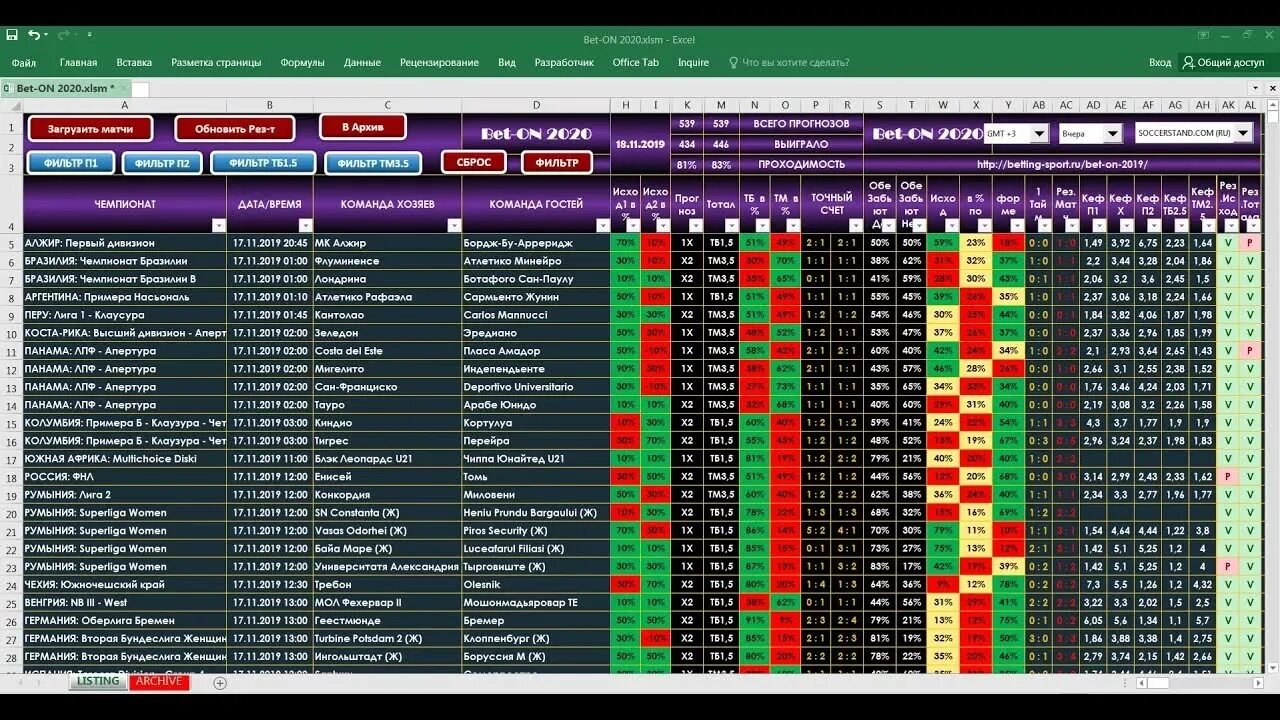Image resolution: width=1280 pixels, height=720 pixels.
Task: Open Кеф ТБ2.5 column filter arrow
Action: click(1183, 226)
